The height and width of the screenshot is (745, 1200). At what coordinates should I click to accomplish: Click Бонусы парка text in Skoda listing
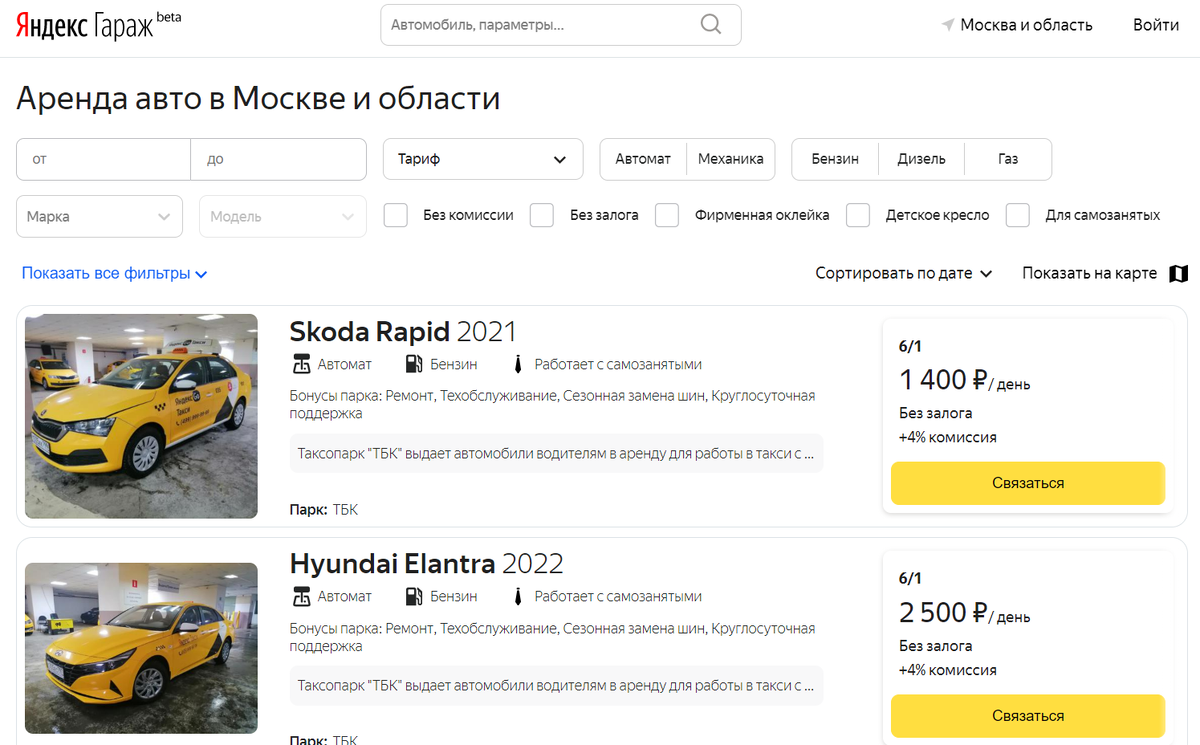pos(552,404)
